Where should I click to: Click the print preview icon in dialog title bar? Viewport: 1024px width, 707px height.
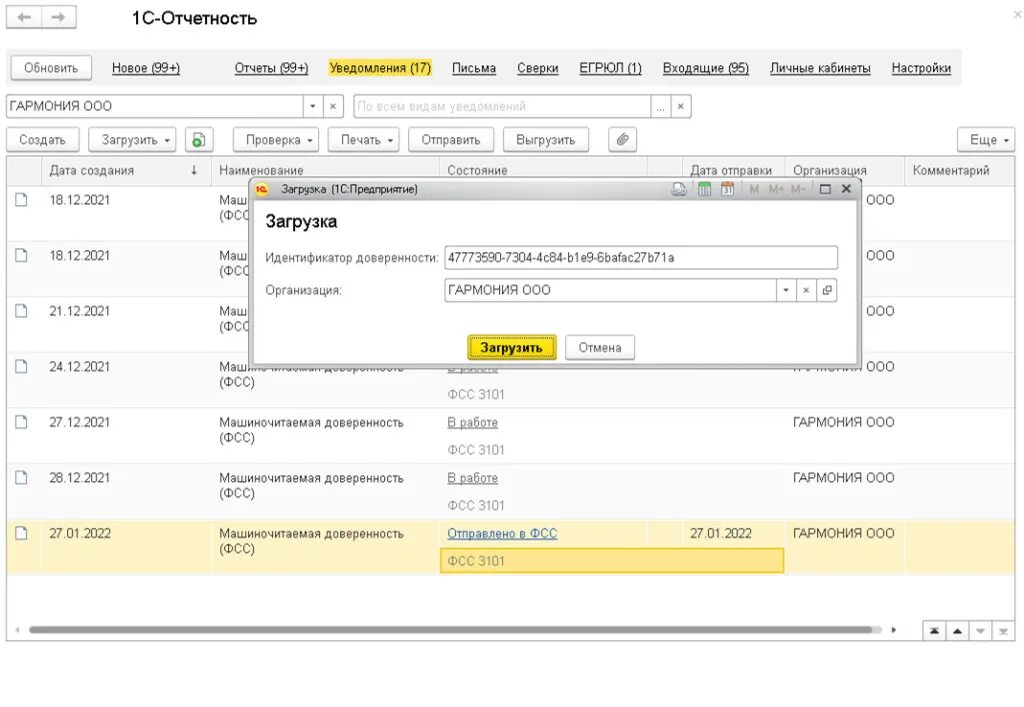(x=679, y=189)
